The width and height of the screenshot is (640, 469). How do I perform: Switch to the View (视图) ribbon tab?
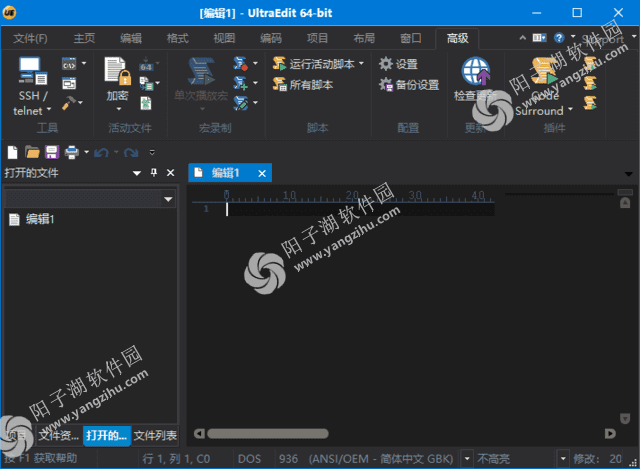coord(224,38)
